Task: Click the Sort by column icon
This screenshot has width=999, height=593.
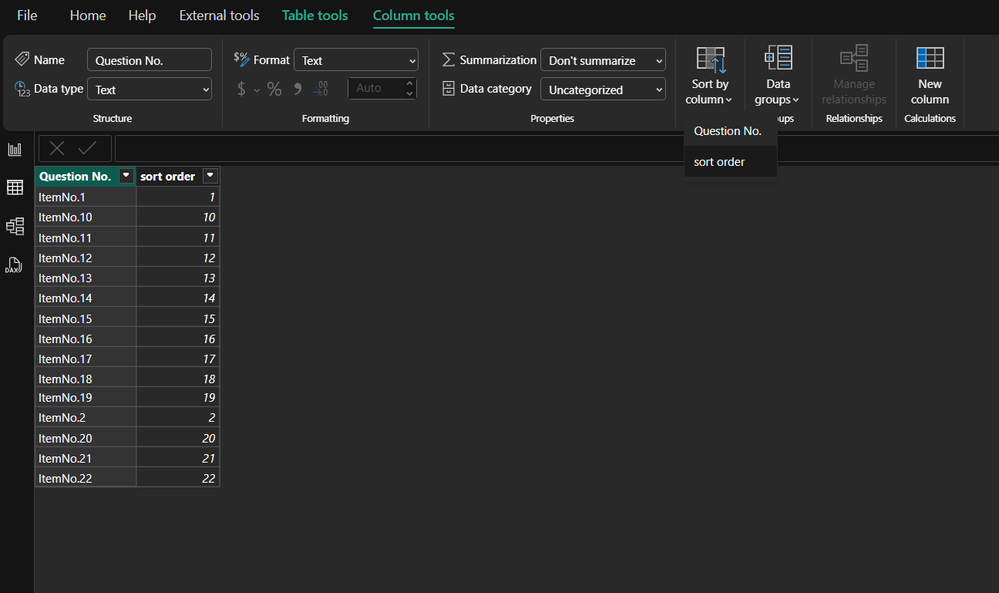Action: pyautogui.click(x=710, y=59)
